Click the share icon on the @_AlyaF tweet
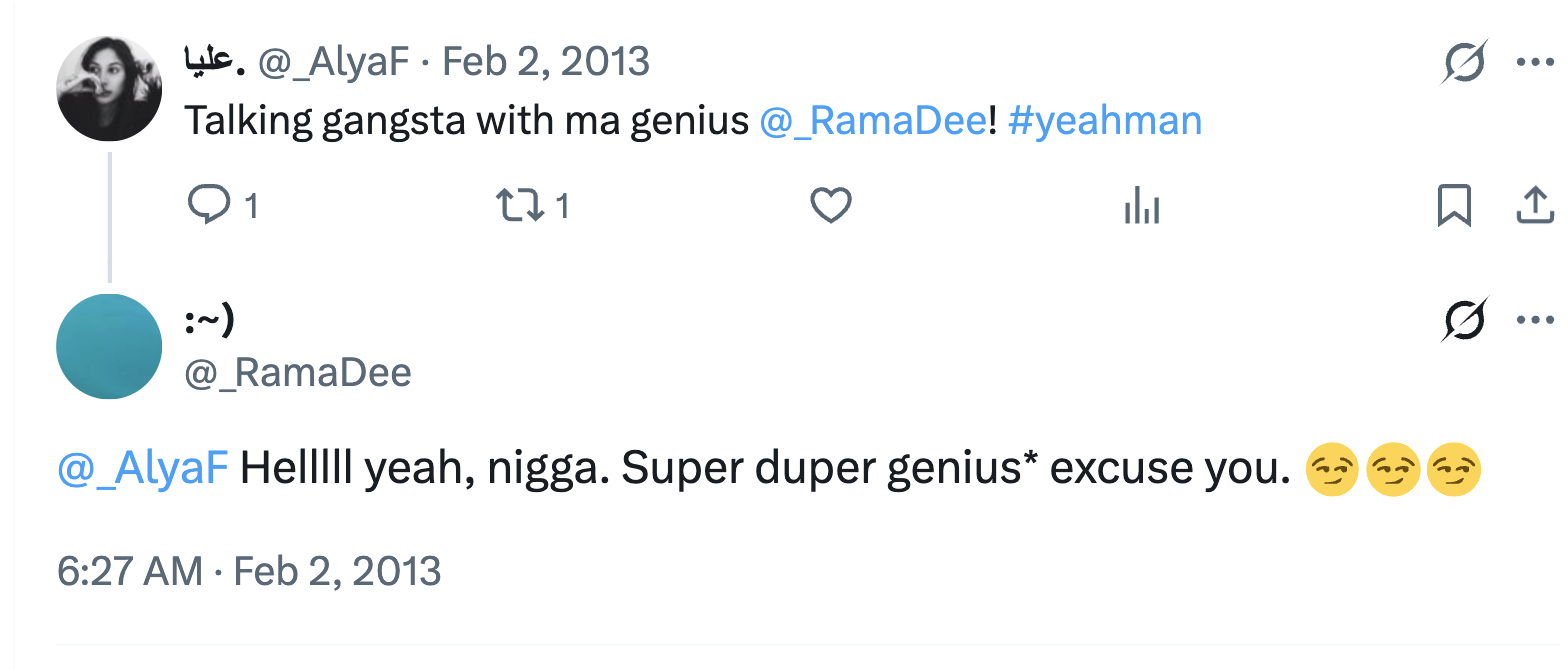The width and height of the screenshot is (1568, 670). click(x=1535, y=206)
